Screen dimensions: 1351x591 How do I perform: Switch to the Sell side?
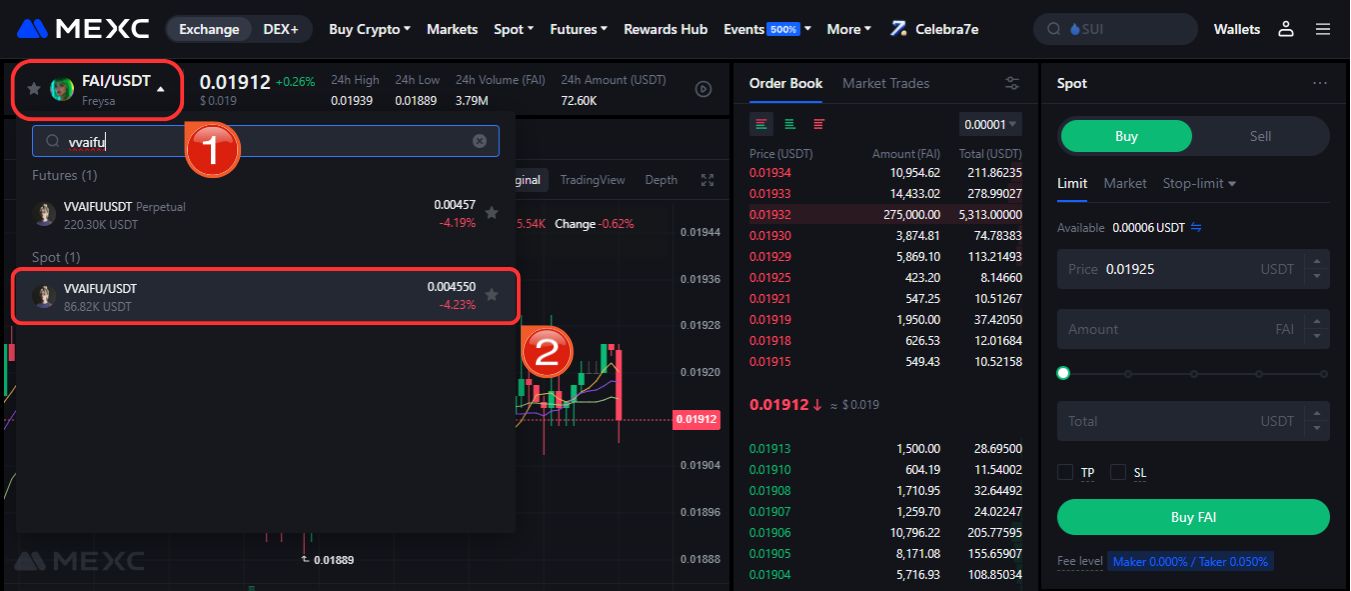(x=1260, y=136)
